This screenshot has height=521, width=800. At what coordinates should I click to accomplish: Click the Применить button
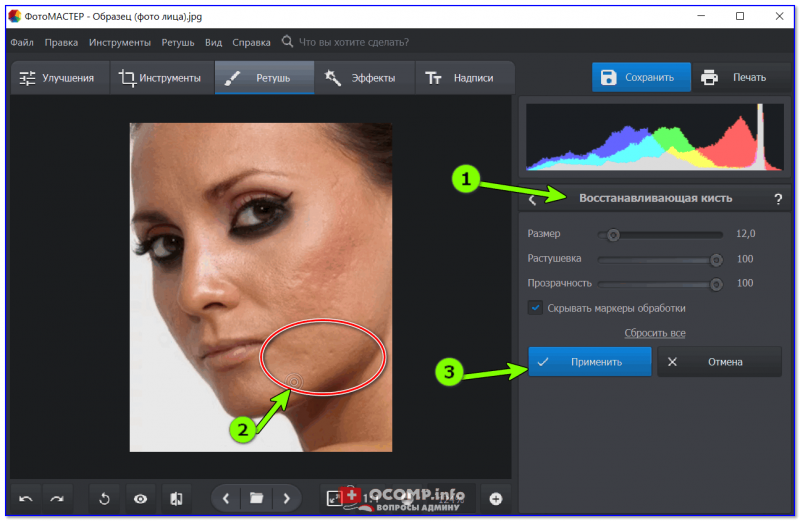pyautogui.click(x=590, y=362)
